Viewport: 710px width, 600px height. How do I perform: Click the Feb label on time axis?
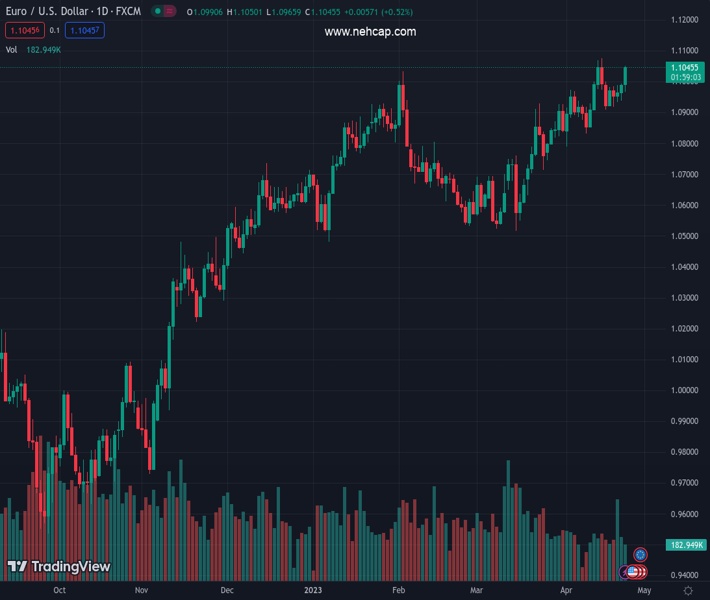[398, 591]
